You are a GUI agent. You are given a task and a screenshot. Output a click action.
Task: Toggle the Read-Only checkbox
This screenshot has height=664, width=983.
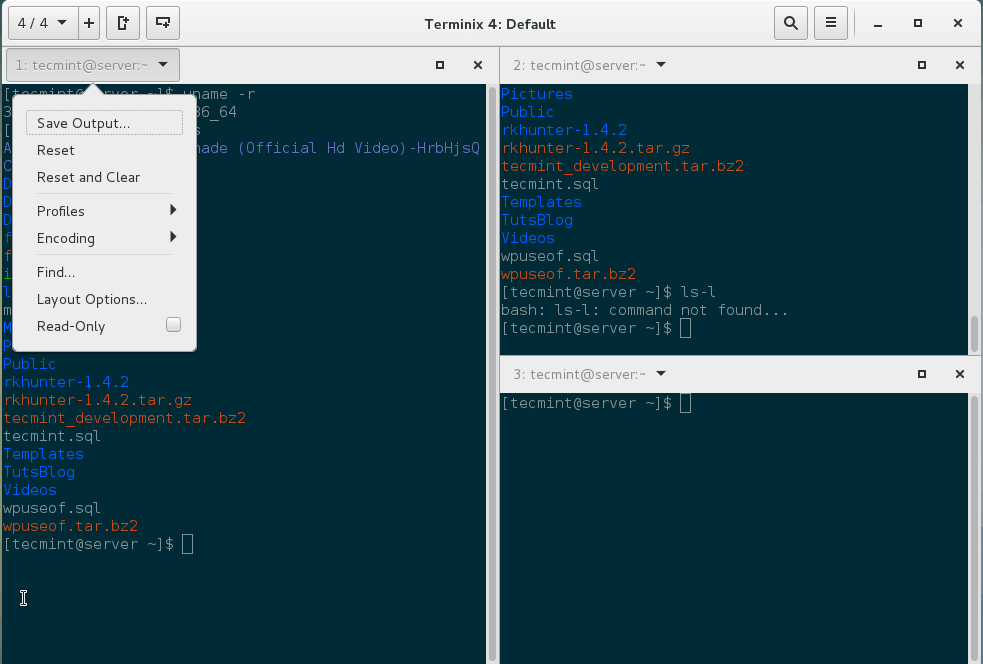(173, 325)
